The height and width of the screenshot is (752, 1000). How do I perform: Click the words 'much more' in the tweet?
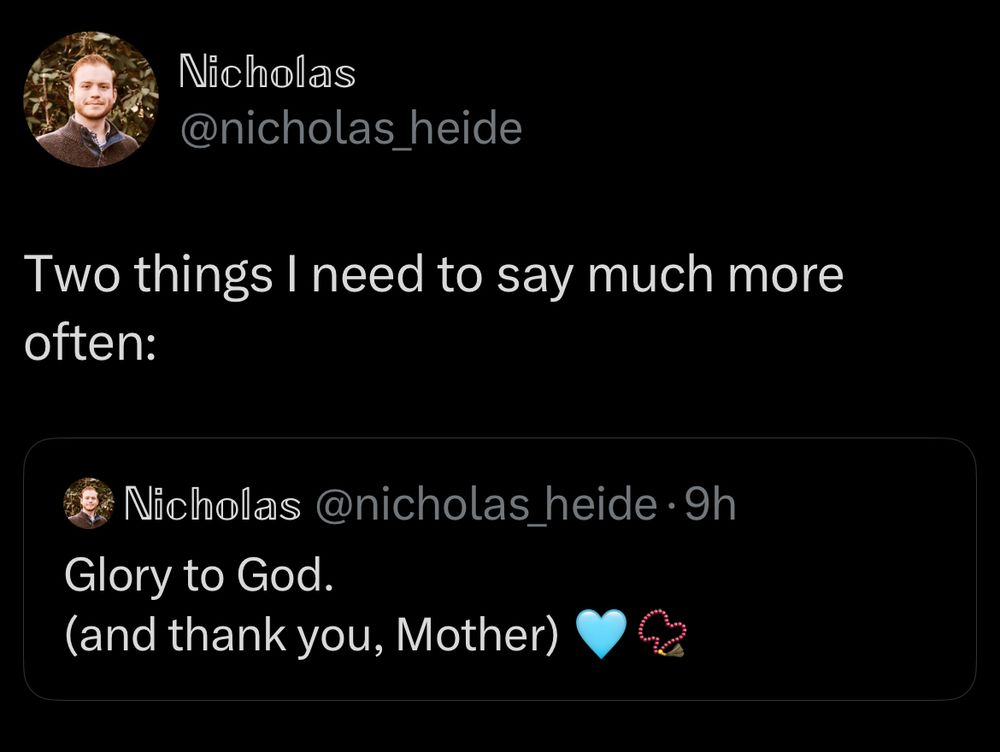click(x=715, y=274)
